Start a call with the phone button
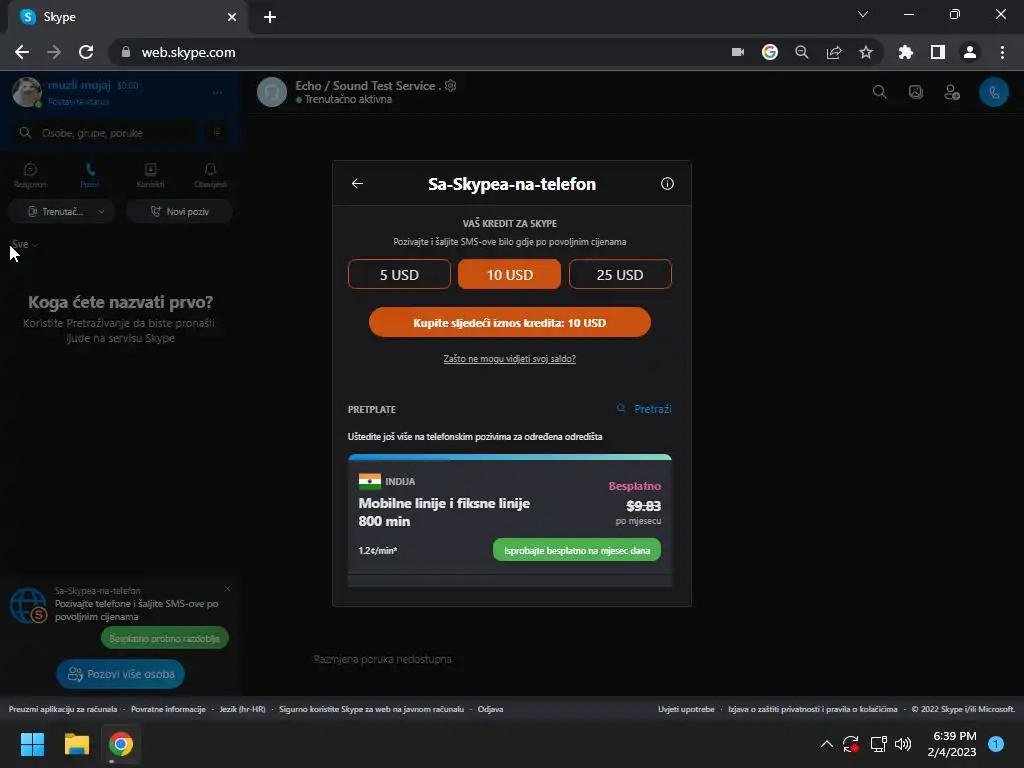This screenshot has height=768, width=1024. (x=993, y=93)
